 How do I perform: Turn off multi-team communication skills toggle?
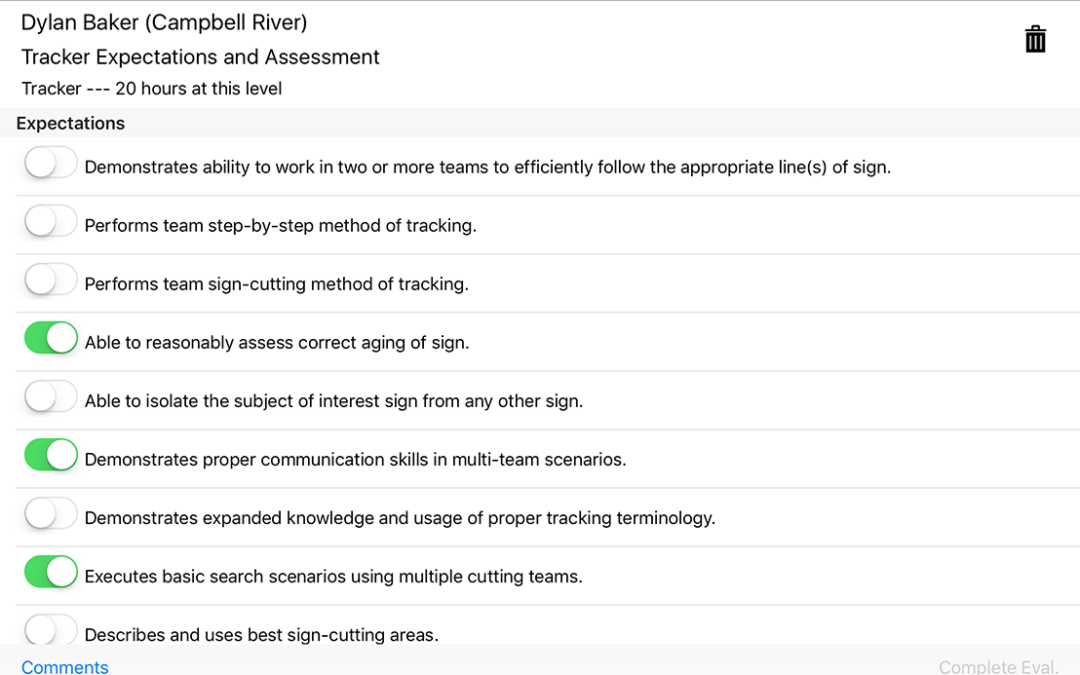pyautogui.click(x=50, y=456)
